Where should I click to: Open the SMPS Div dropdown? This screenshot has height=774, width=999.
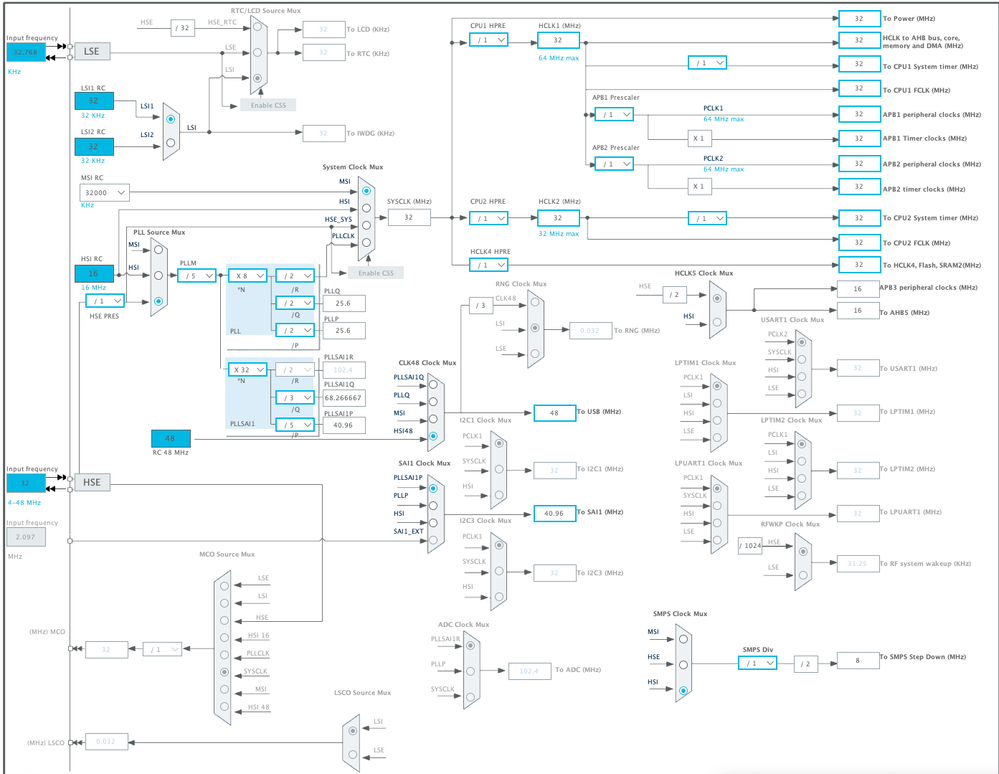[758, 661]
